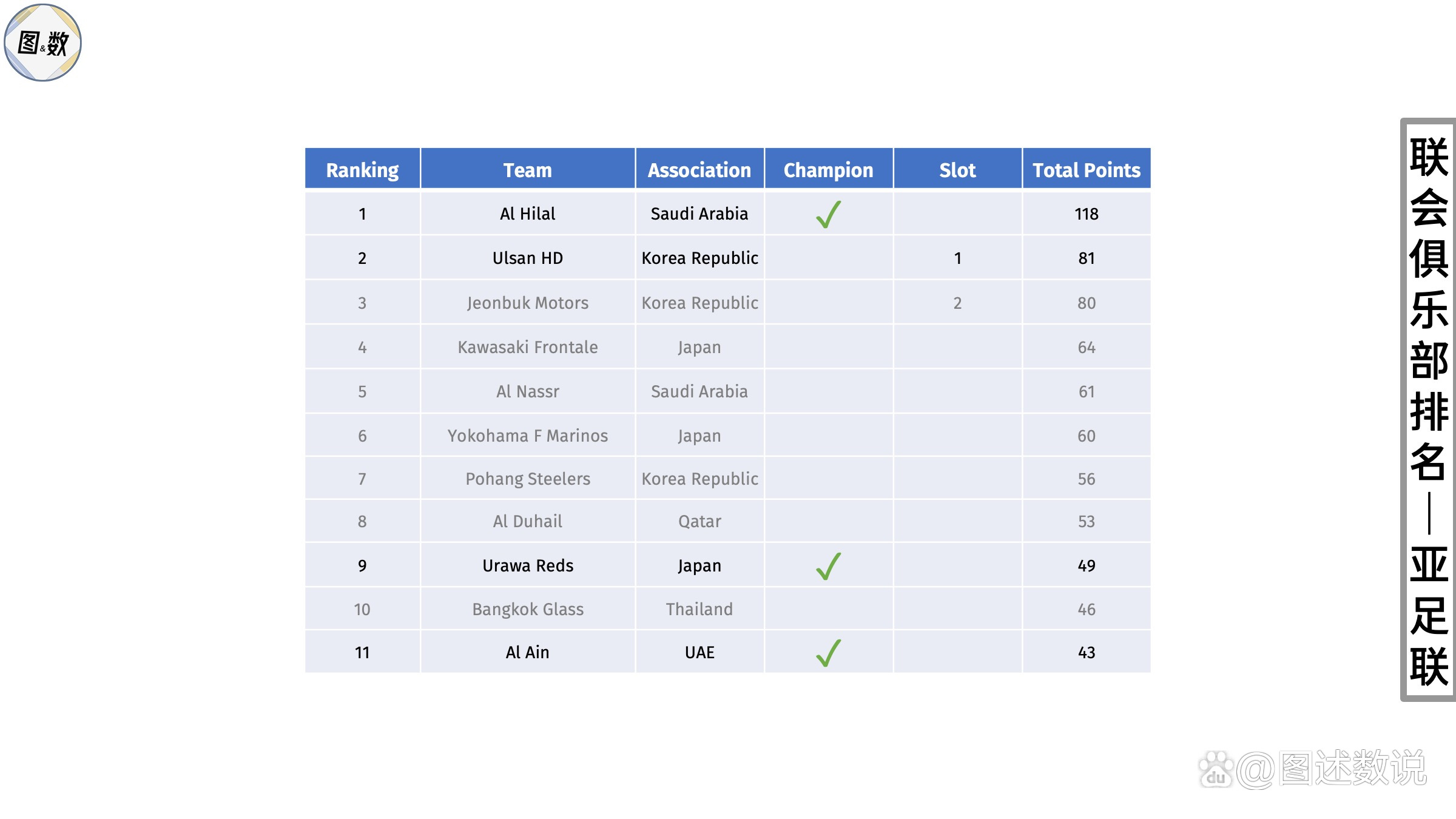
Task: Click Ulsan HD's slot number 1
Action: click(x=957, y=258)
